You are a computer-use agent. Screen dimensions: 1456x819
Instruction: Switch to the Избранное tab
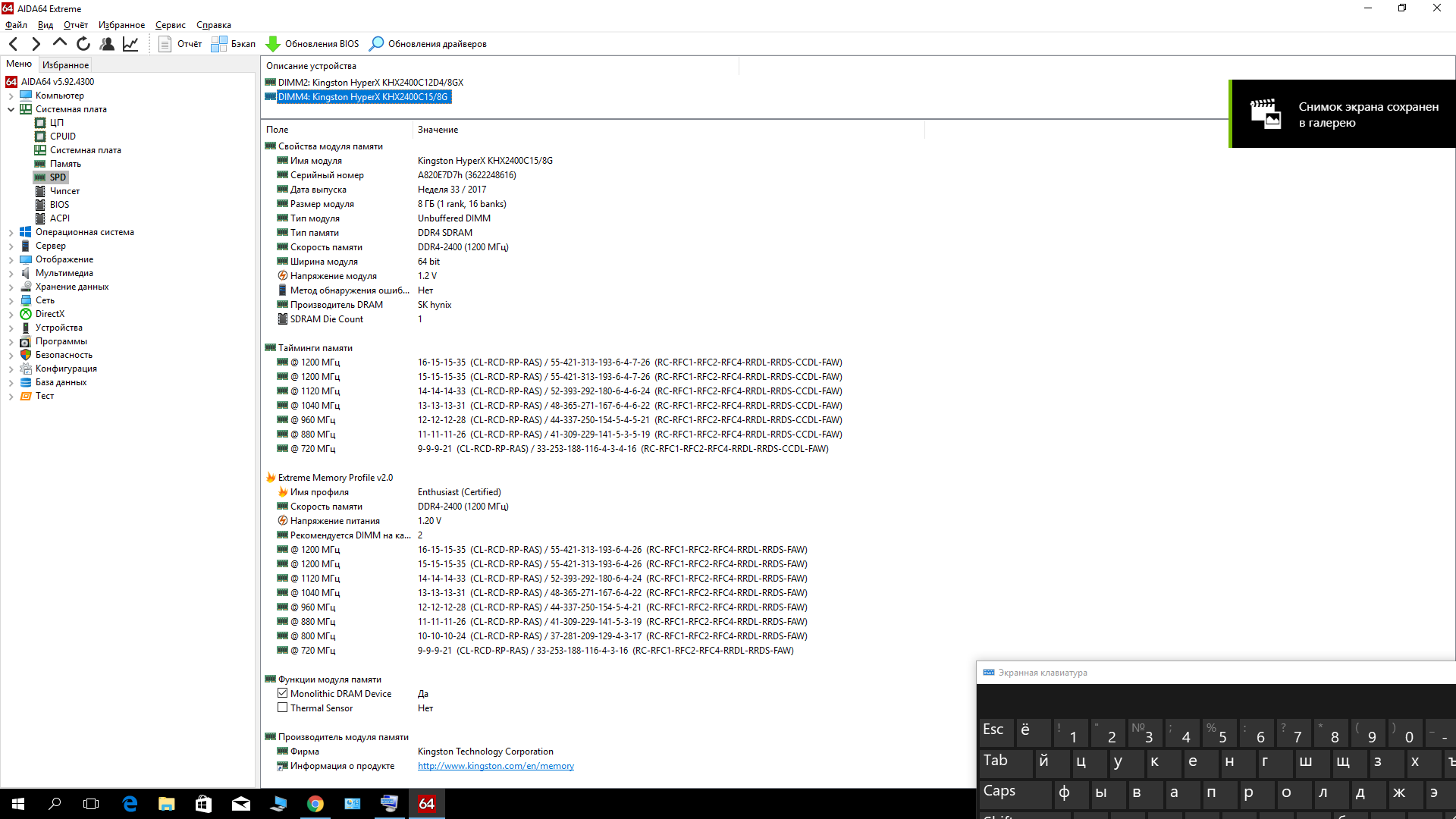pyautogui.click(x=65, y=65)
